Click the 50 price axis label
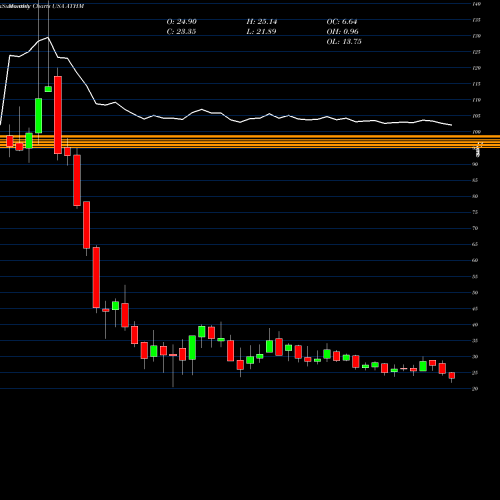 475,293
